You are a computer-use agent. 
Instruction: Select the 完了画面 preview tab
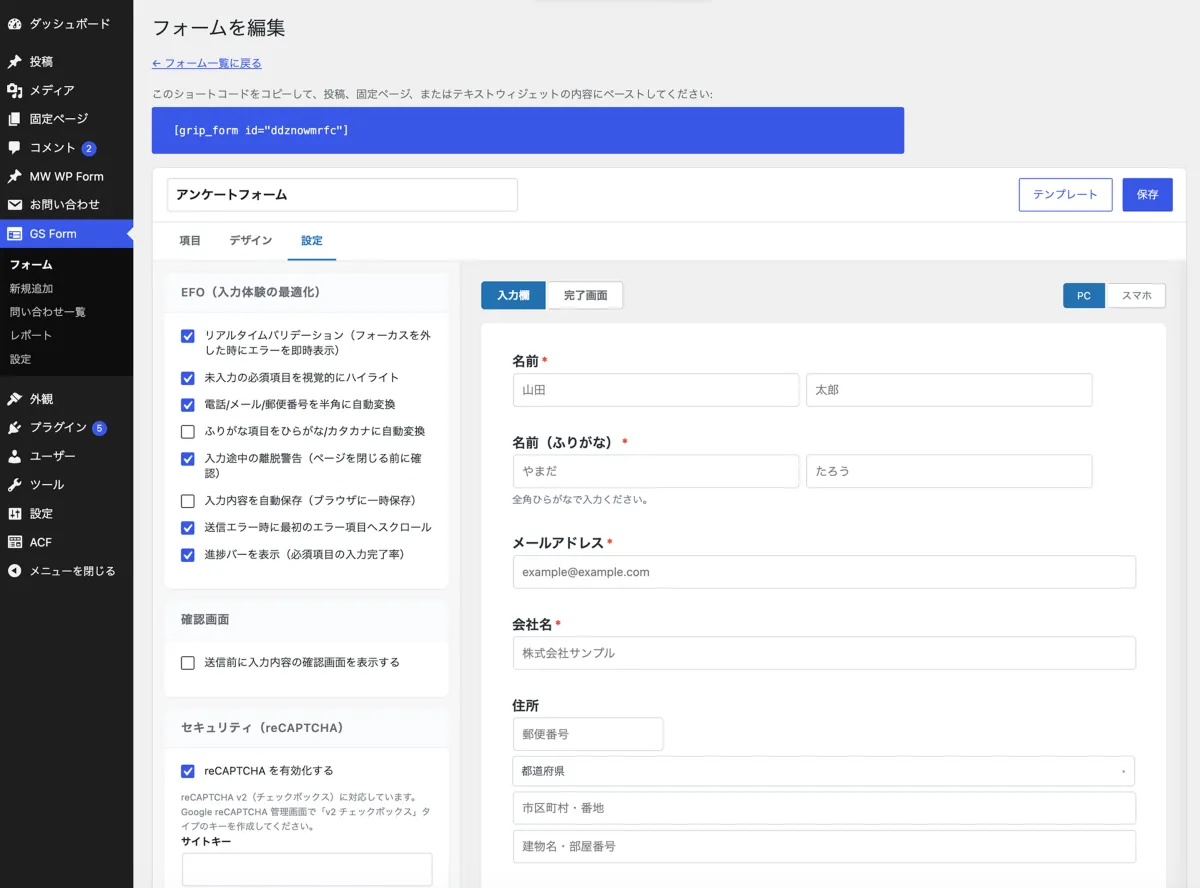coord(585,295)
